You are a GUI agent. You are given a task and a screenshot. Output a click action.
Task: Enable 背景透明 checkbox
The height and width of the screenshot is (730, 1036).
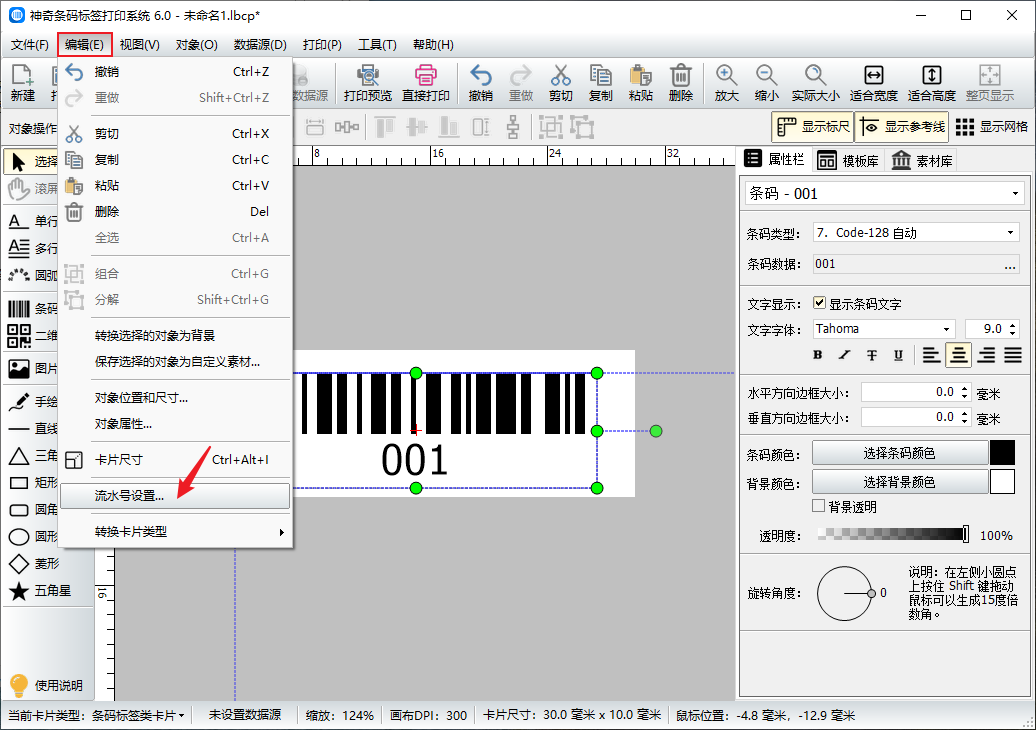click(819, 506)
